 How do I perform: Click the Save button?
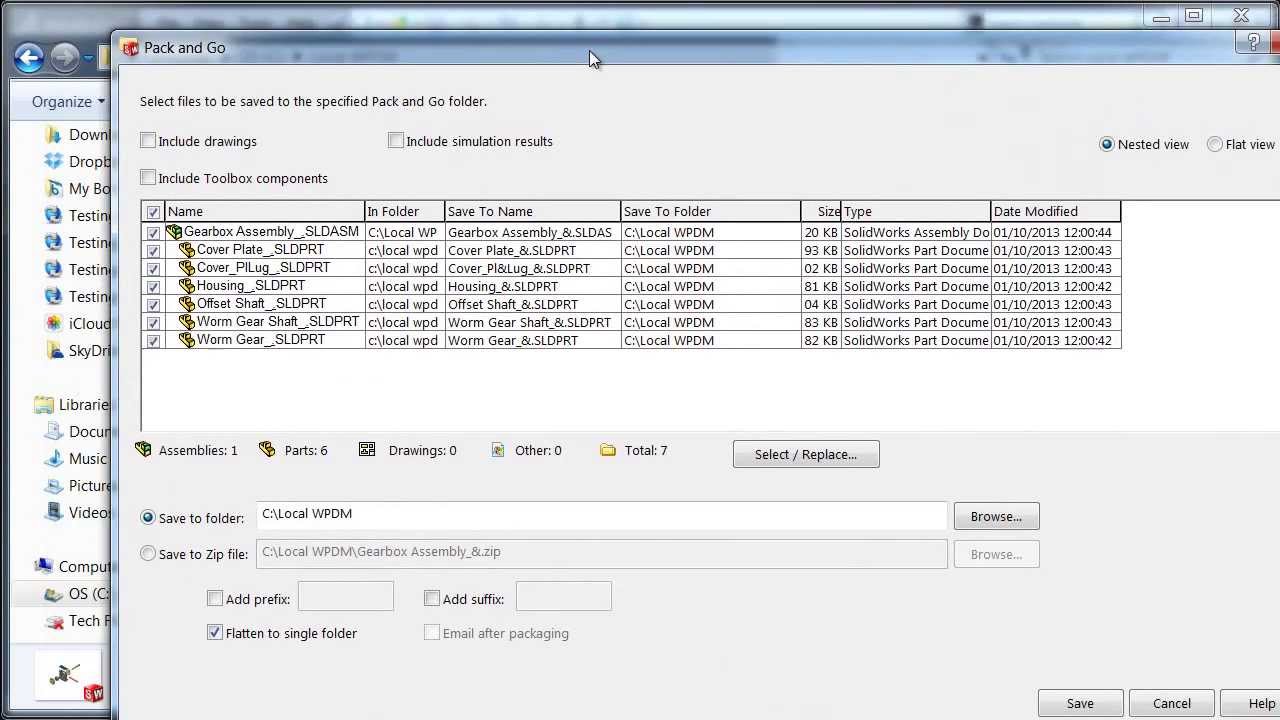coord(1080,703)
